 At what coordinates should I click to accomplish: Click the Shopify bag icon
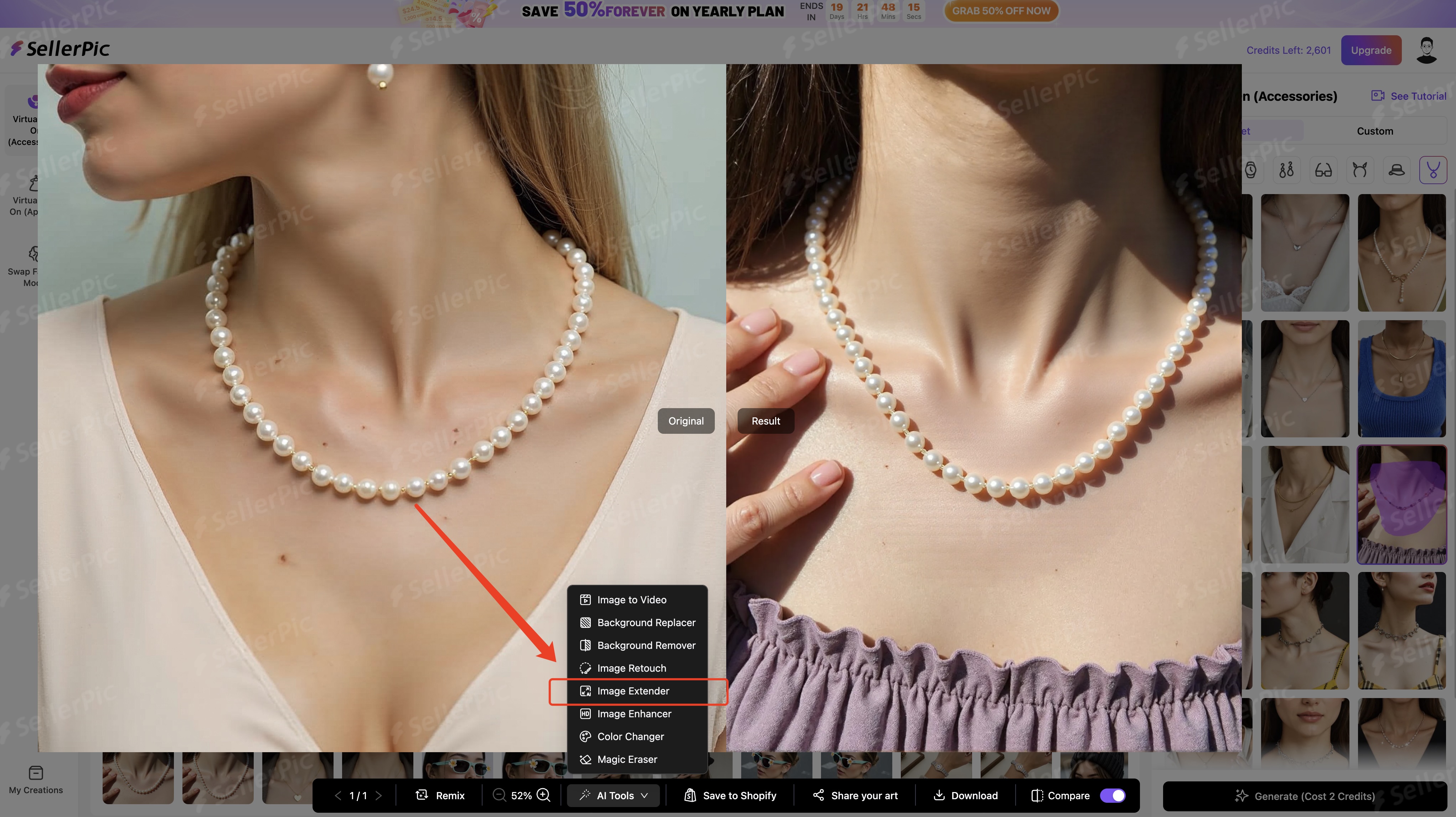(690, 795)
